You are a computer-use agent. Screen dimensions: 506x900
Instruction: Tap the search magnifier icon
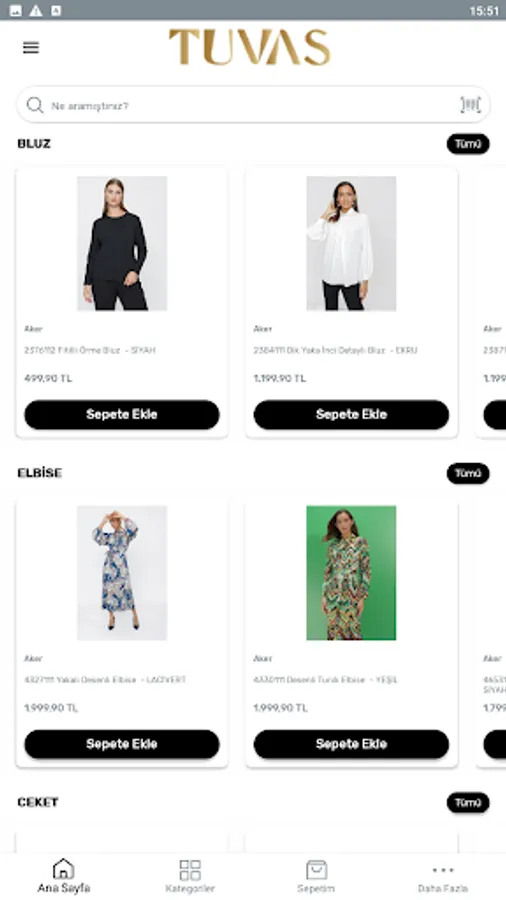[x=35, y=105]
